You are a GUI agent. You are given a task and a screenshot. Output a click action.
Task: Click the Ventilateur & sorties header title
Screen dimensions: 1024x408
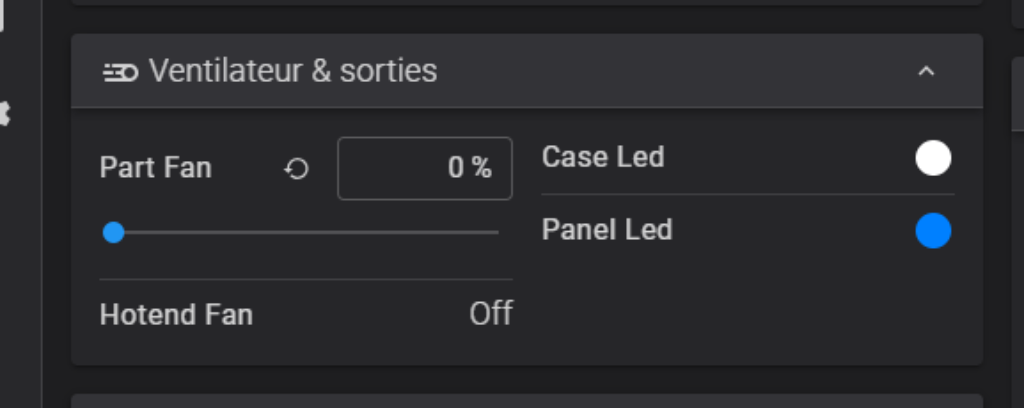coord(293,71)
